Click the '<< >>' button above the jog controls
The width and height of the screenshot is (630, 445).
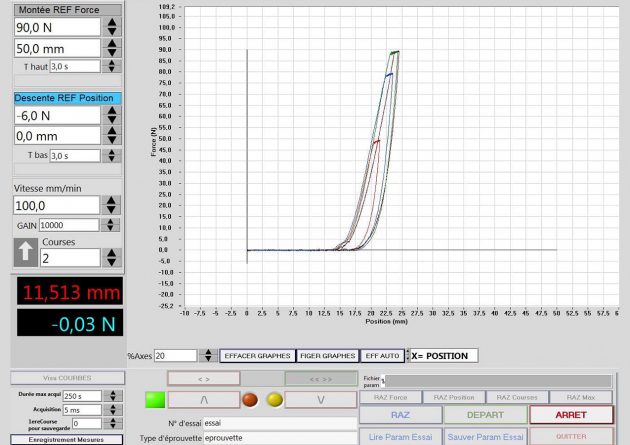[x=321, y=379]
